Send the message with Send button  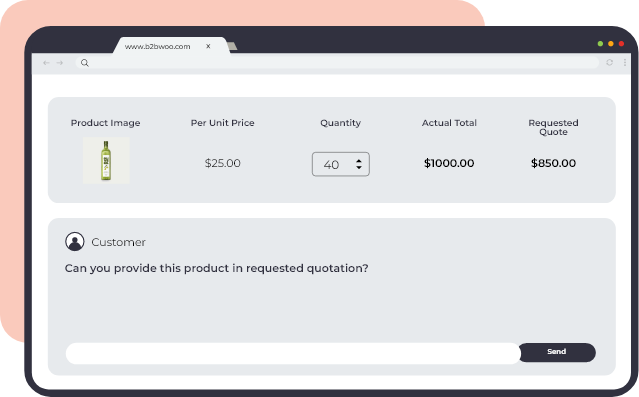557,352
